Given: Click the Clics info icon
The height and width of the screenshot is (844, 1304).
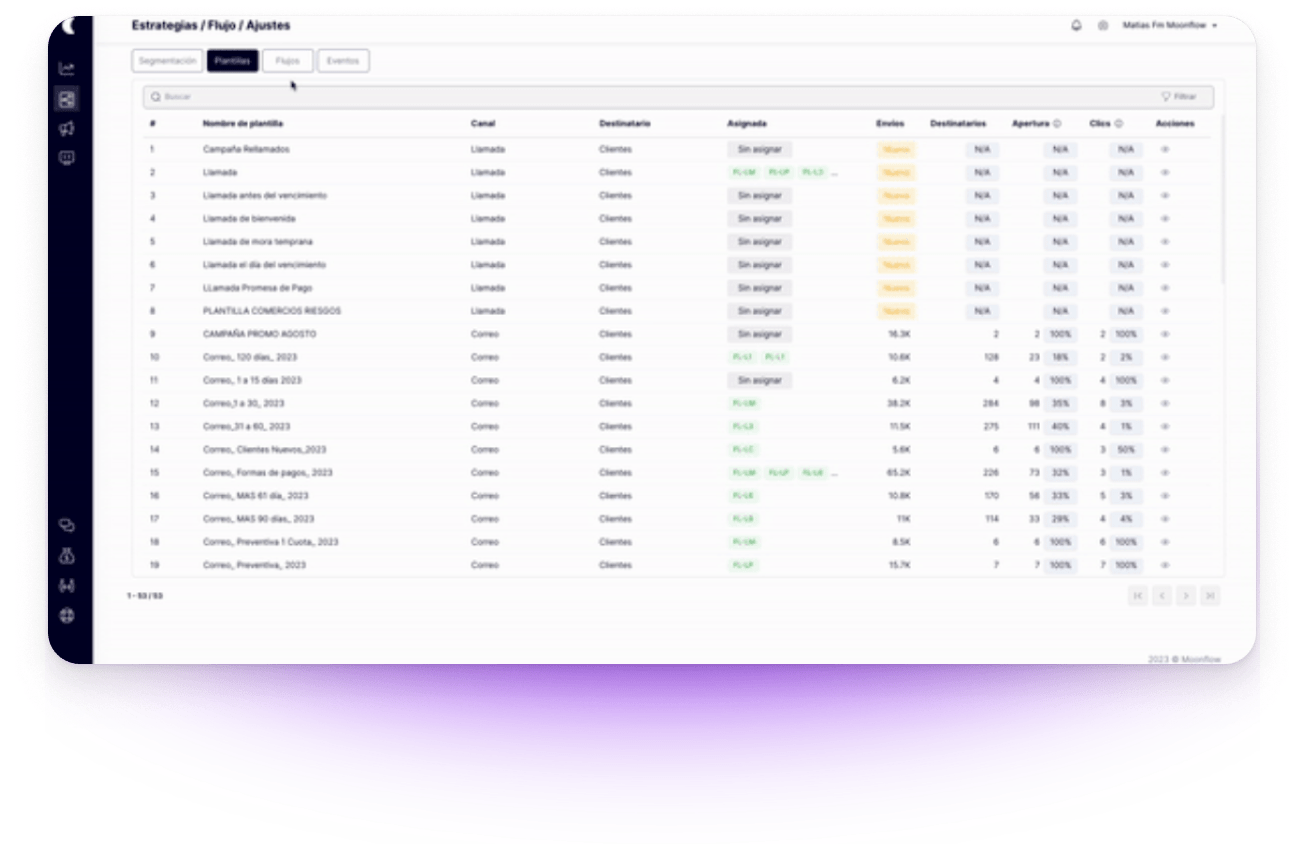Looking at the screenshot, I should [1118, 124].
